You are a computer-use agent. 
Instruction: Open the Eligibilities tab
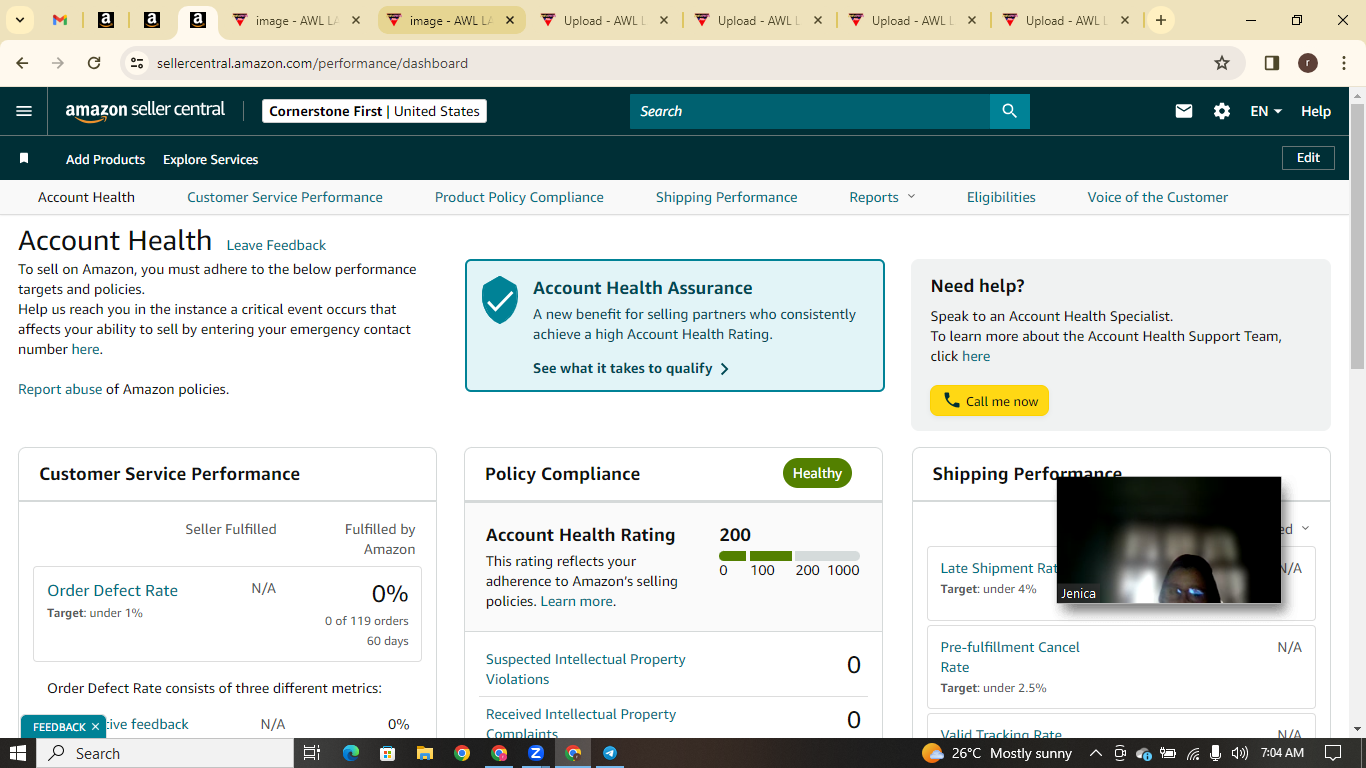(1001, 197)
